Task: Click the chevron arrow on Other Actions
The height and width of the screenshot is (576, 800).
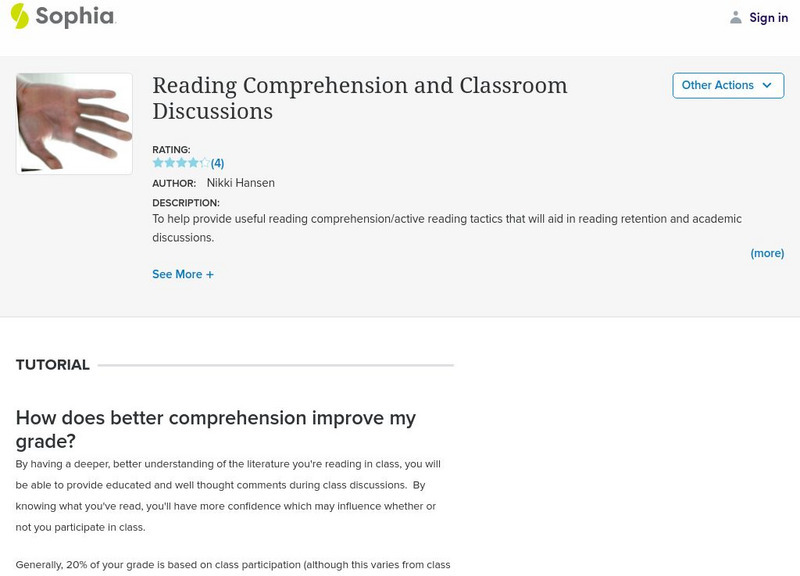Action: point(767,86)
